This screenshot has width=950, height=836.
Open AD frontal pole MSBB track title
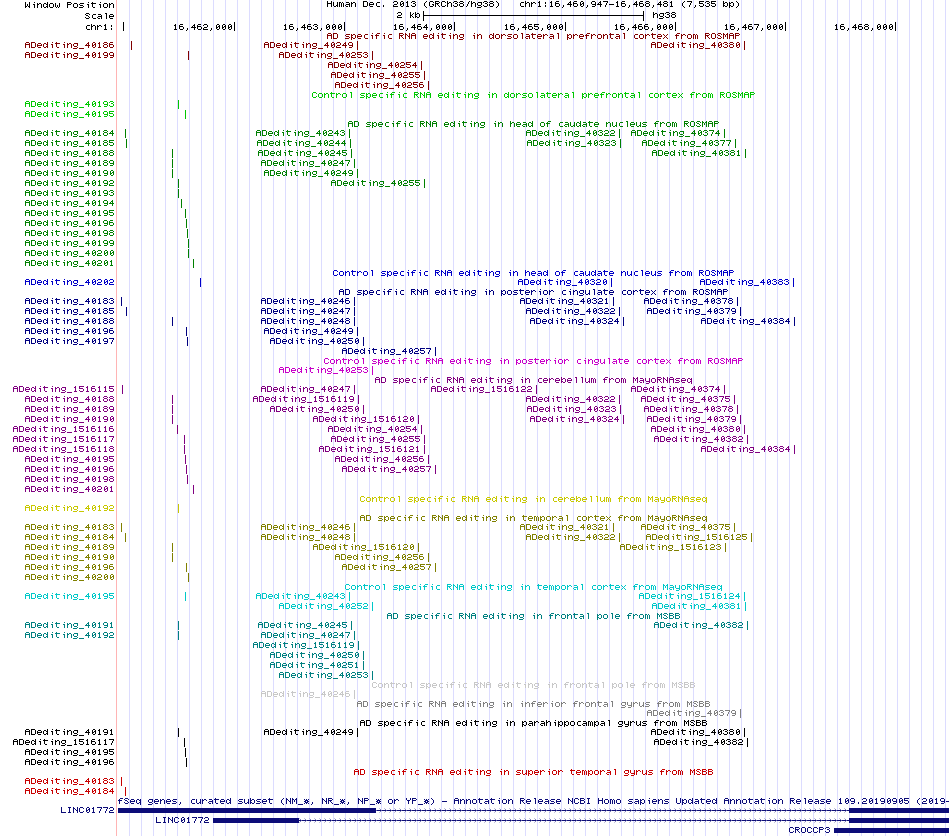(x=533, y=616)
